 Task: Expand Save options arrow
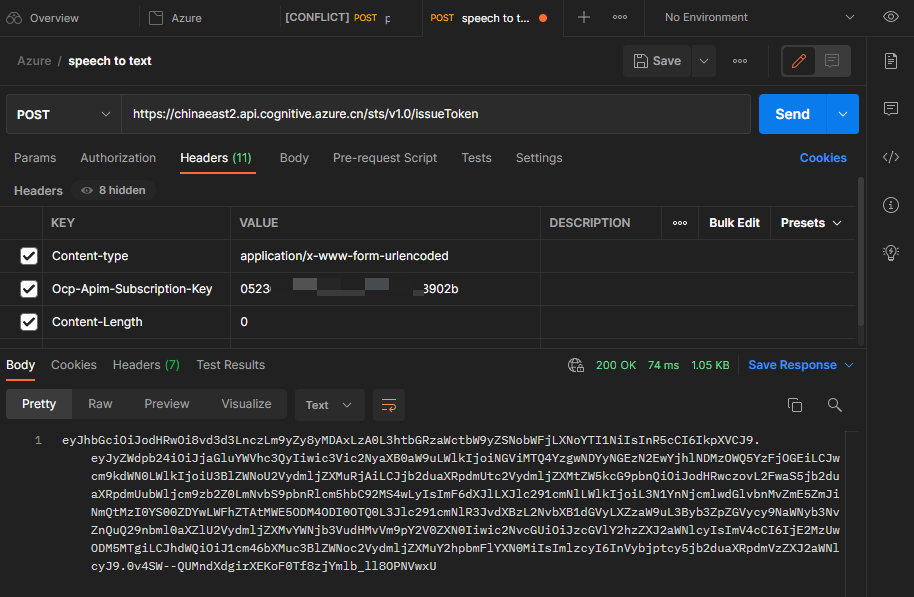[704, 61]
